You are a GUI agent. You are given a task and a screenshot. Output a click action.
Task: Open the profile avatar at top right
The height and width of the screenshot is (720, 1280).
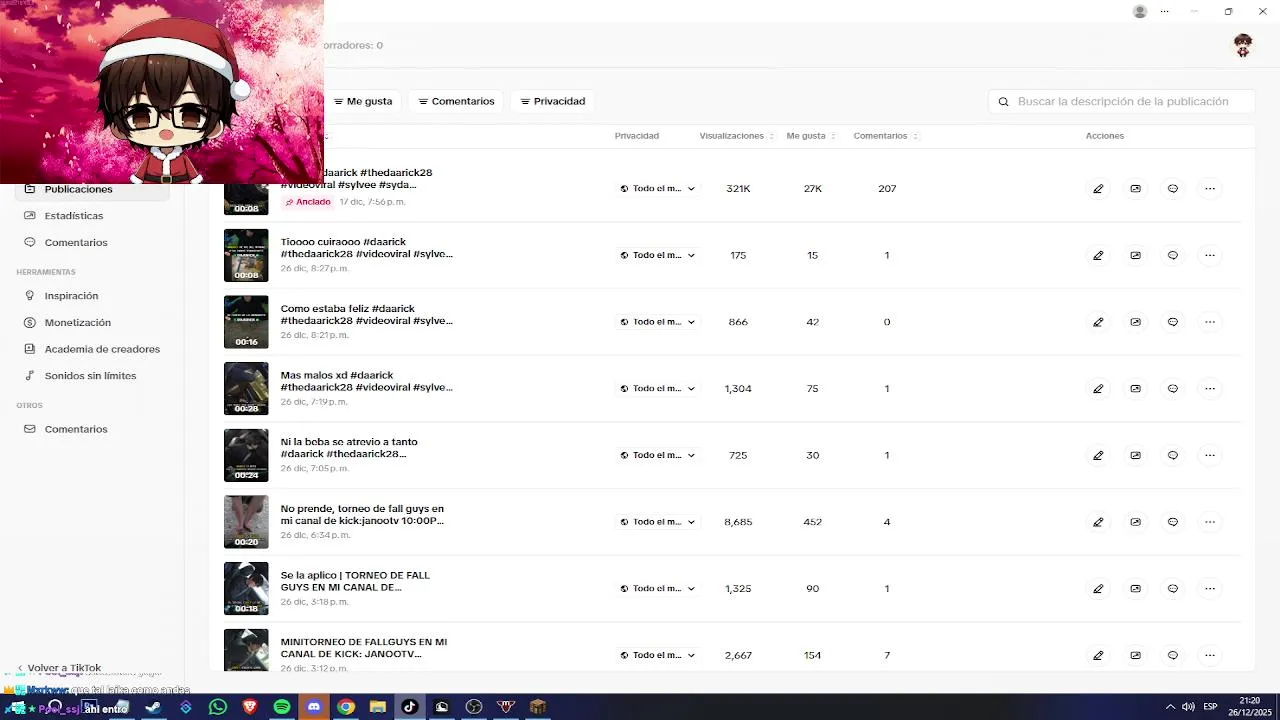[x=1243, y=45]
